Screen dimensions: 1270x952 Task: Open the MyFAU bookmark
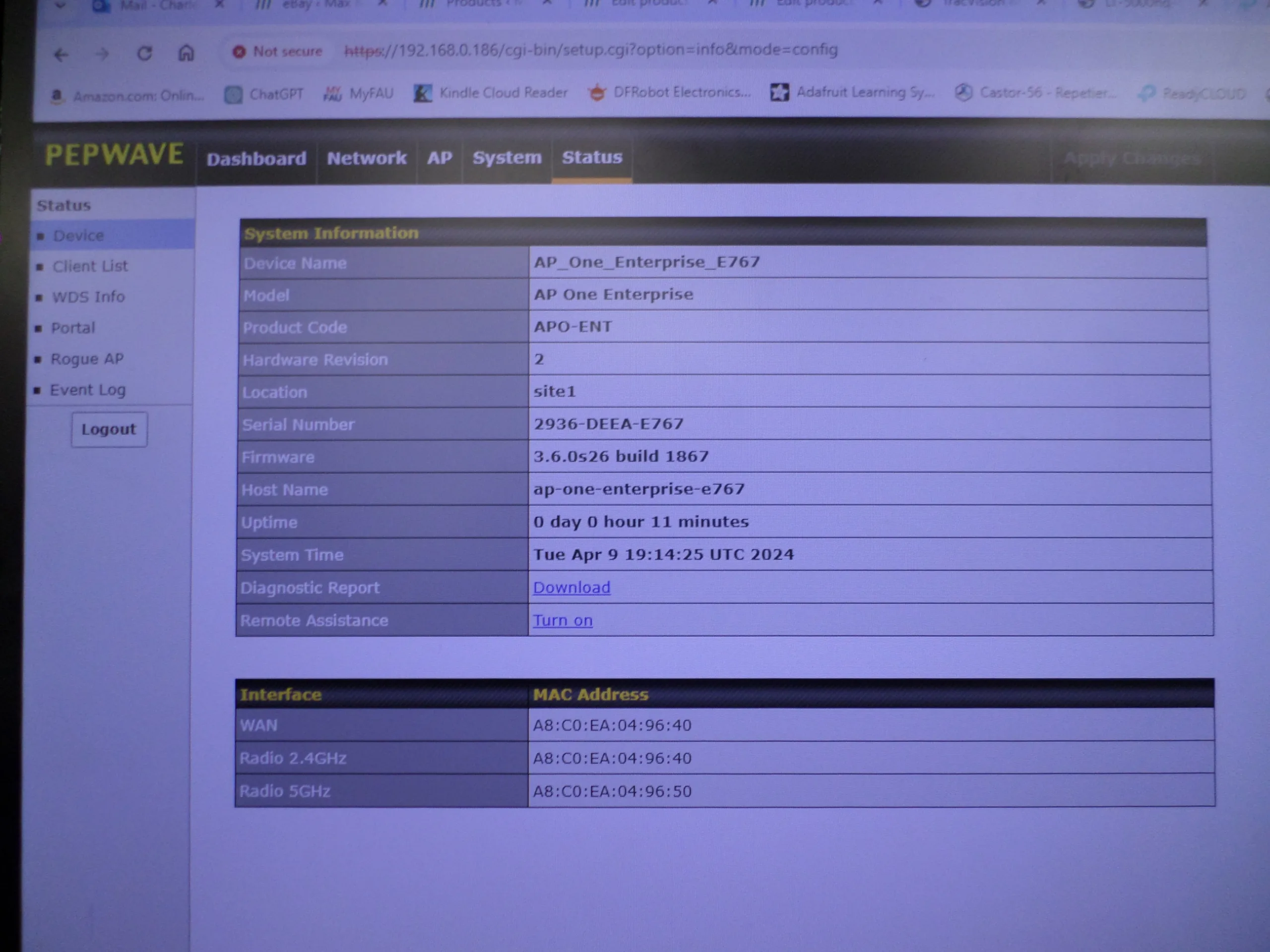(x=359, y=94)
